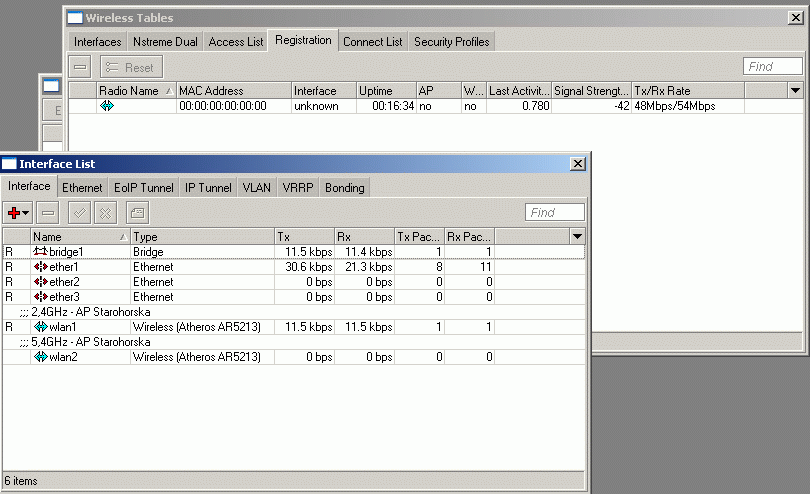
Task: Sort by the Rx column in Interface List
Action: click(365, 237)
